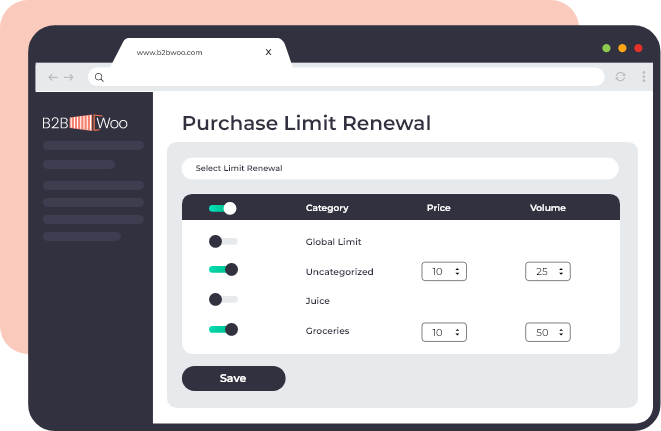
Task: Click the Category column header
Action: 327,208
